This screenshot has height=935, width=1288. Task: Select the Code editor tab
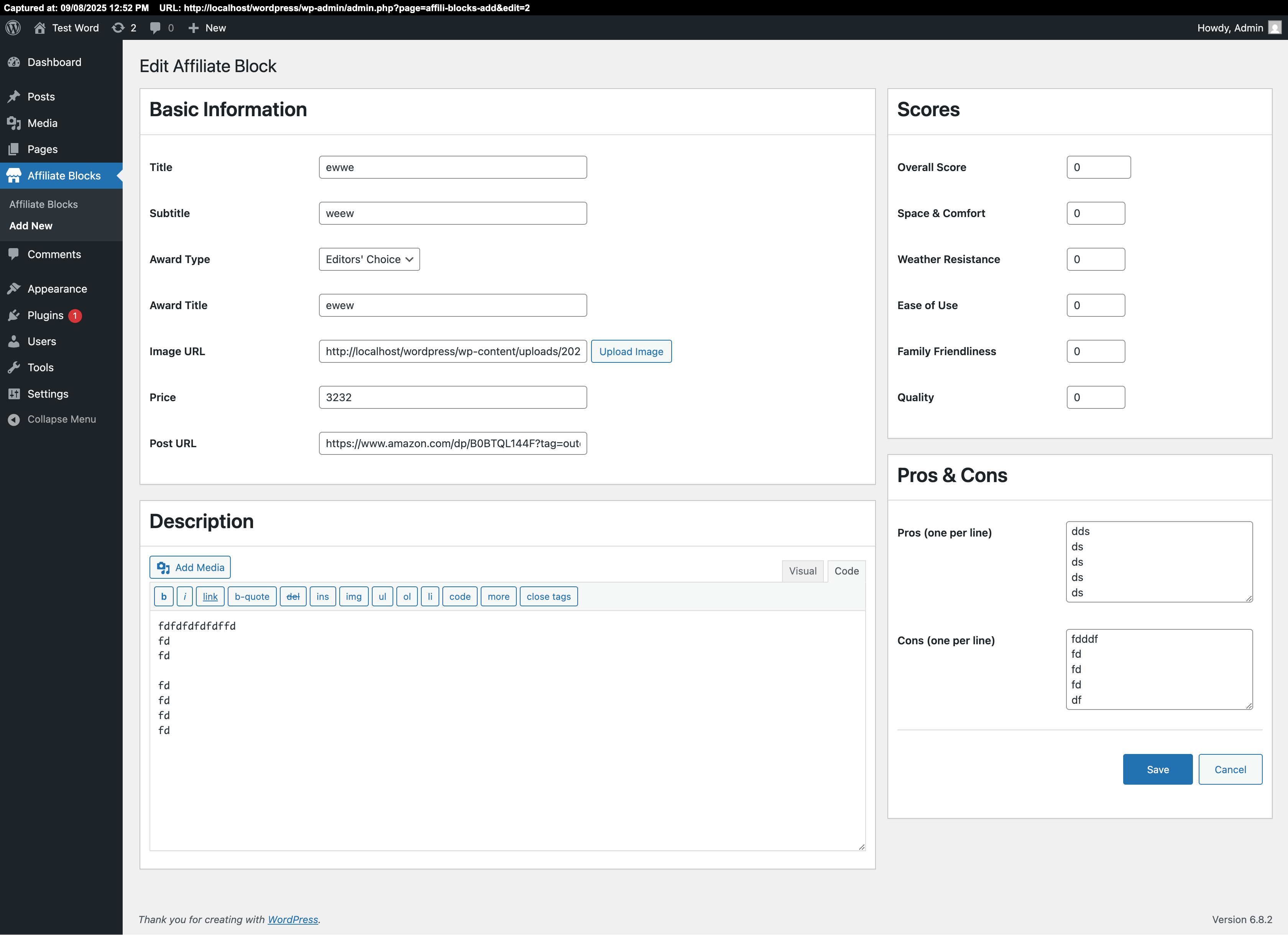[x=846, y=571]
